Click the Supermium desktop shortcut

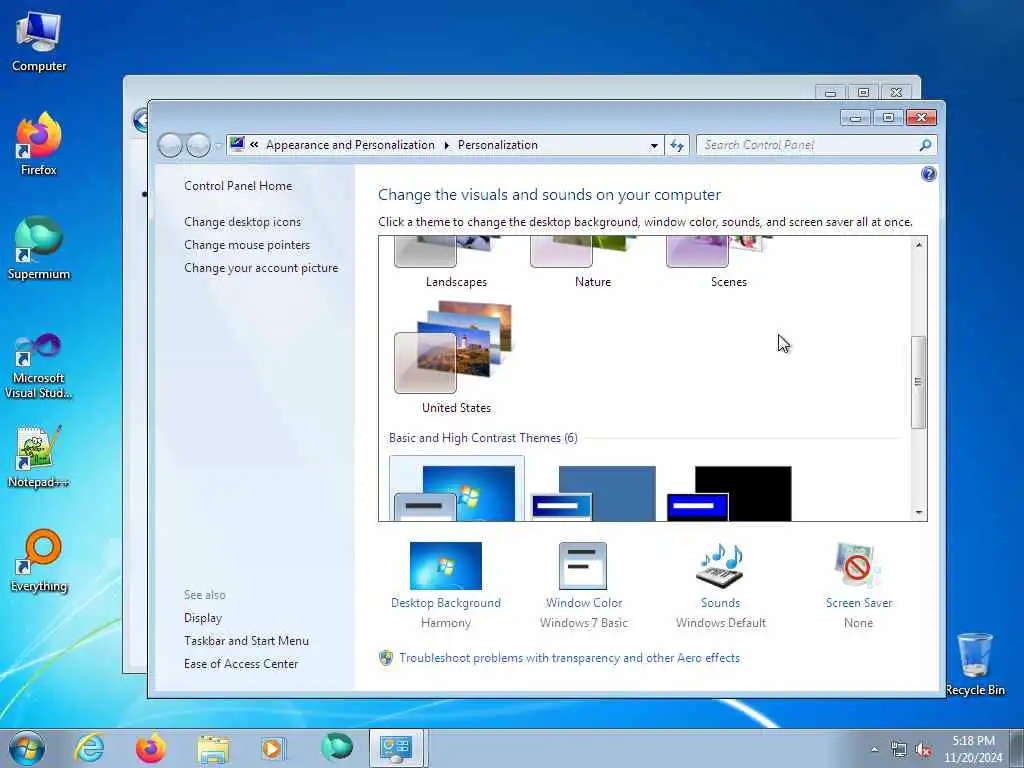[39, 248]
